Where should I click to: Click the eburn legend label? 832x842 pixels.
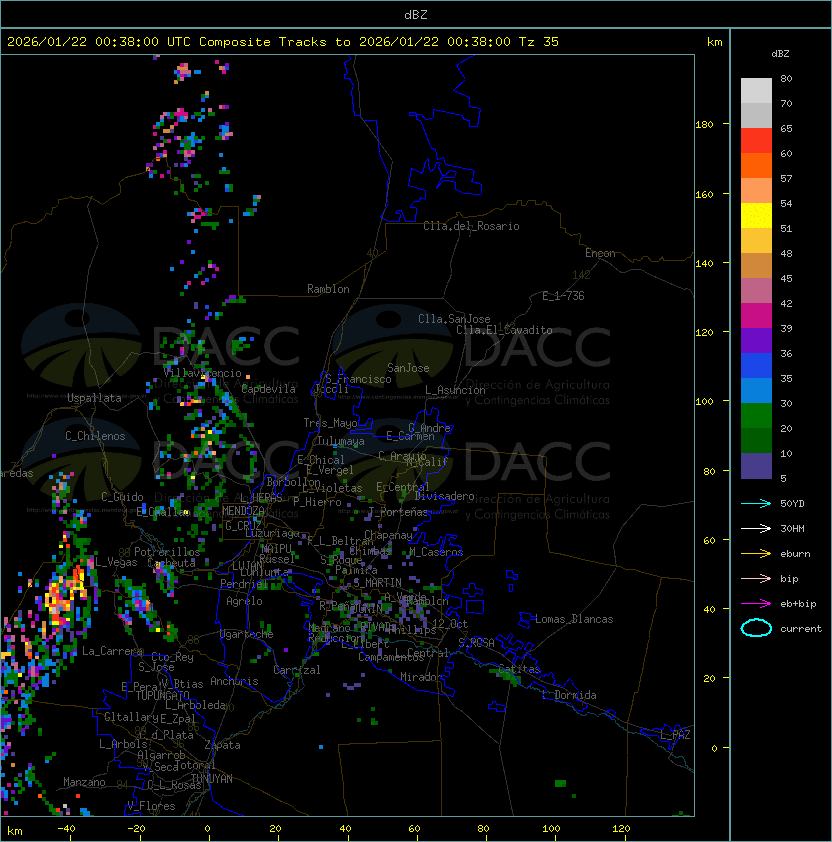pos(795,554)
